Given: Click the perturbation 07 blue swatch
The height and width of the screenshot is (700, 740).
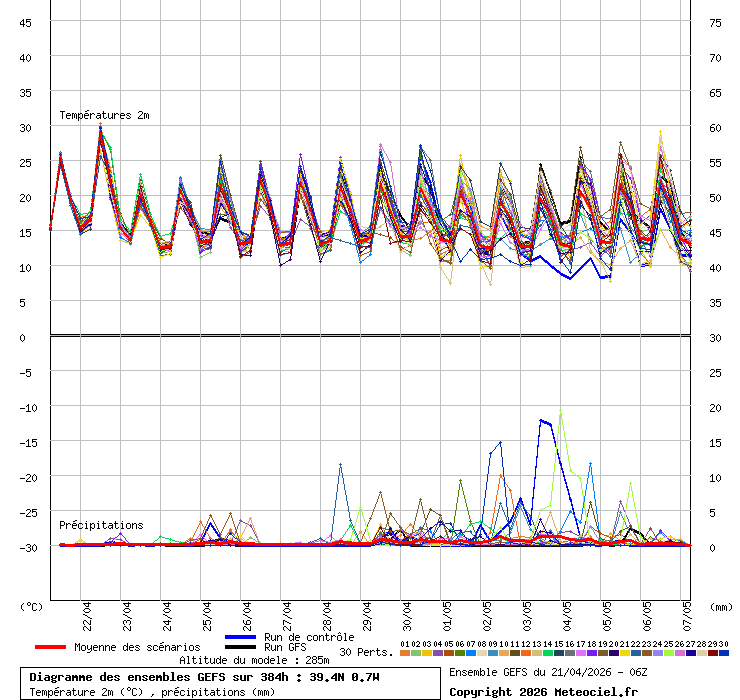Looking at the screenshot, I should pos(470,653).
